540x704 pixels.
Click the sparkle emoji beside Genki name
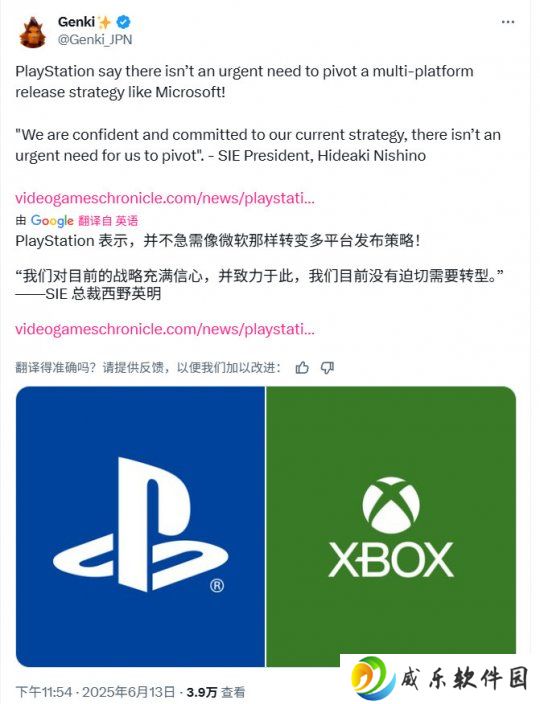click(x=105, y=22)
